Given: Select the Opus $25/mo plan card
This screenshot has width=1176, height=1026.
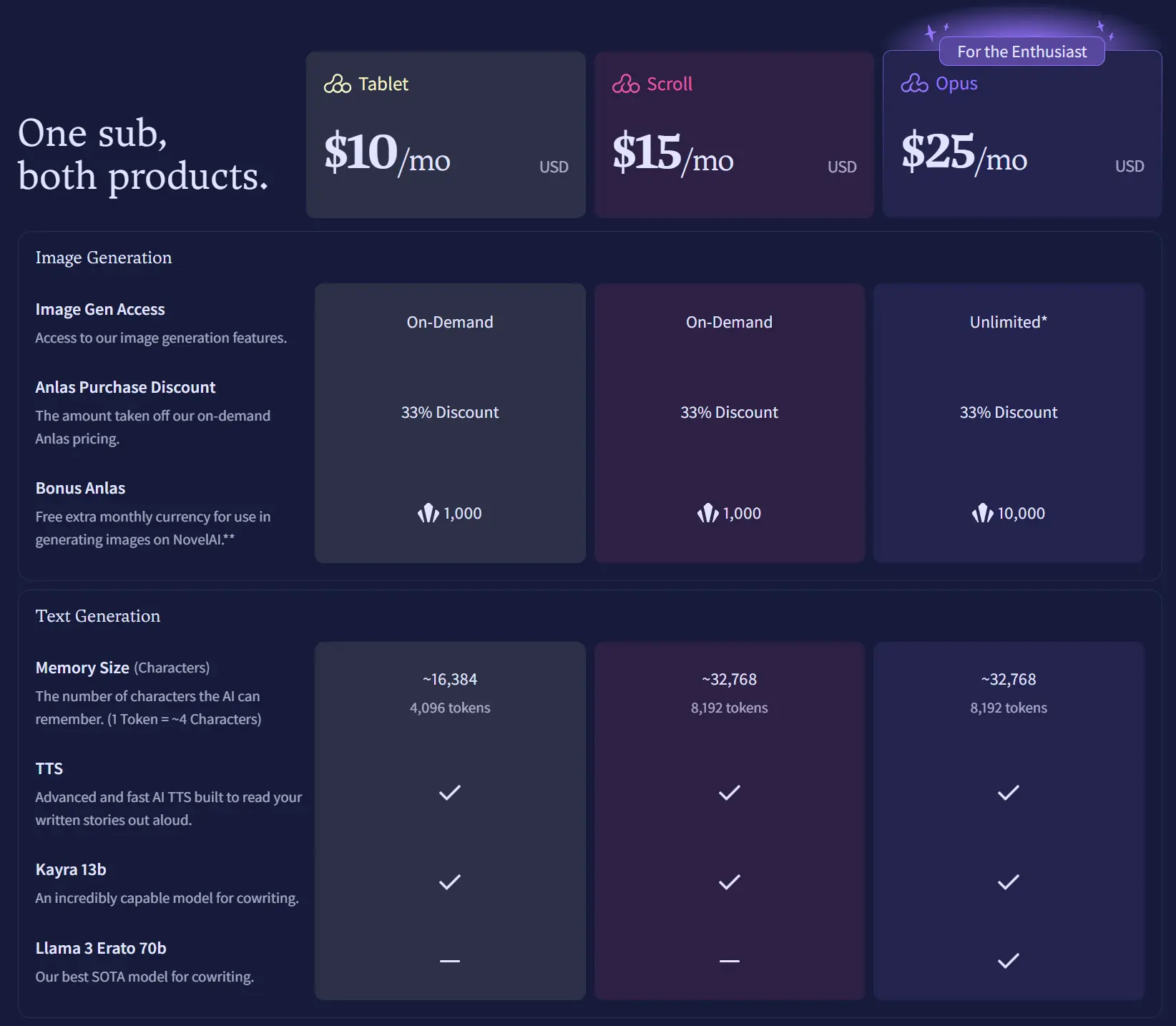Looking at the screenshot, I should 1022,135.
